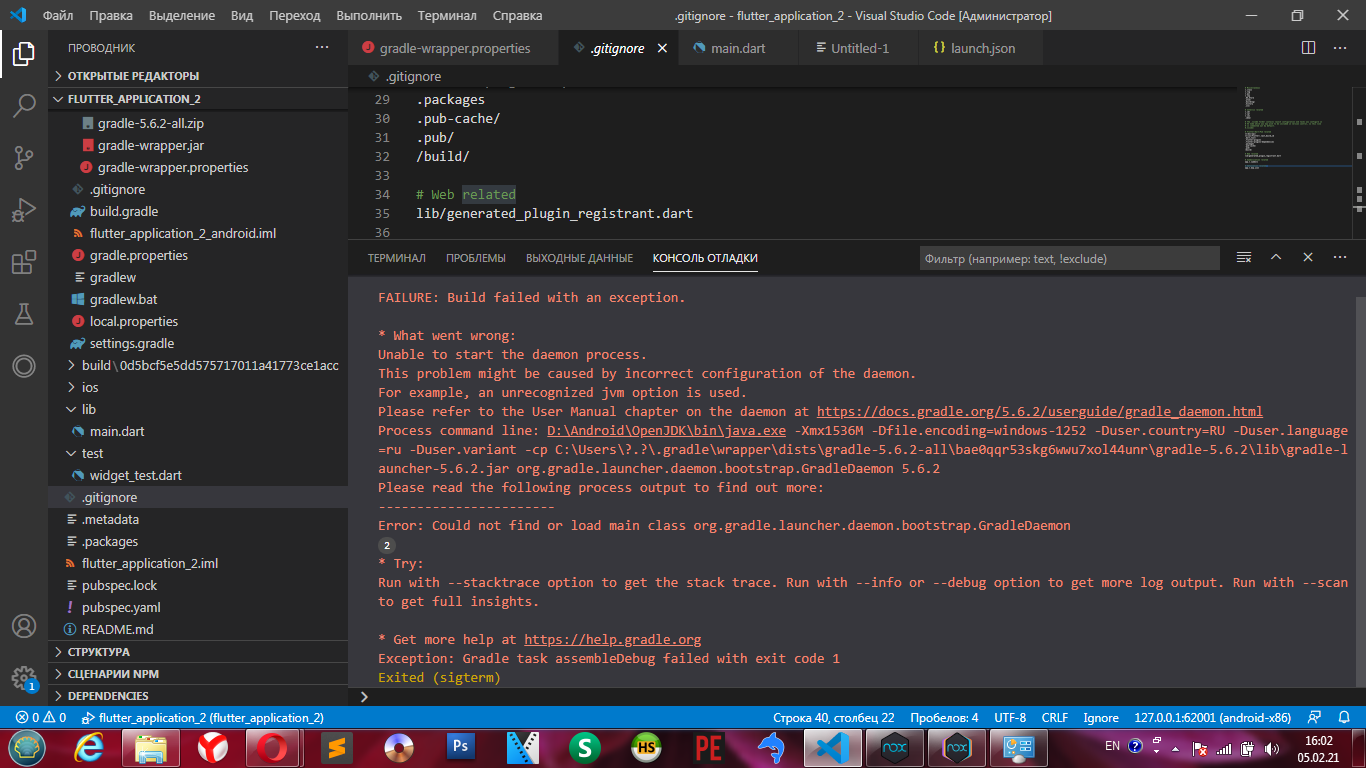Close the .gitignore editor tab

[662, 48]
